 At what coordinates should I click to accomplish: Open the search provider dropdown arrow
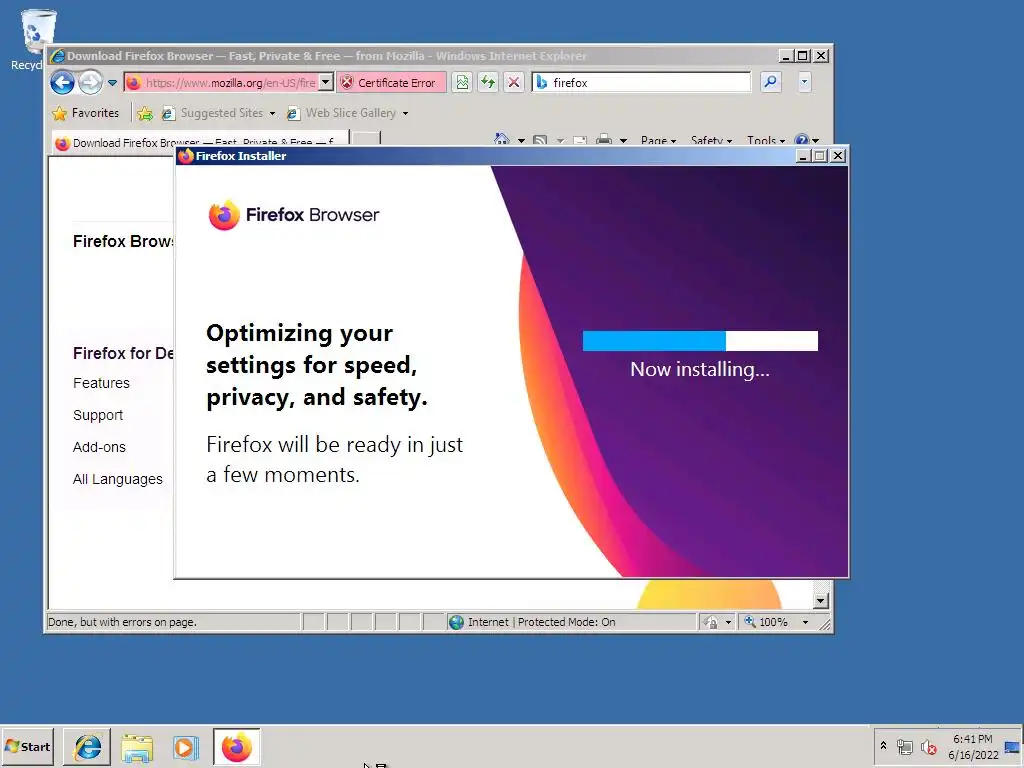[x=804, y=82]
